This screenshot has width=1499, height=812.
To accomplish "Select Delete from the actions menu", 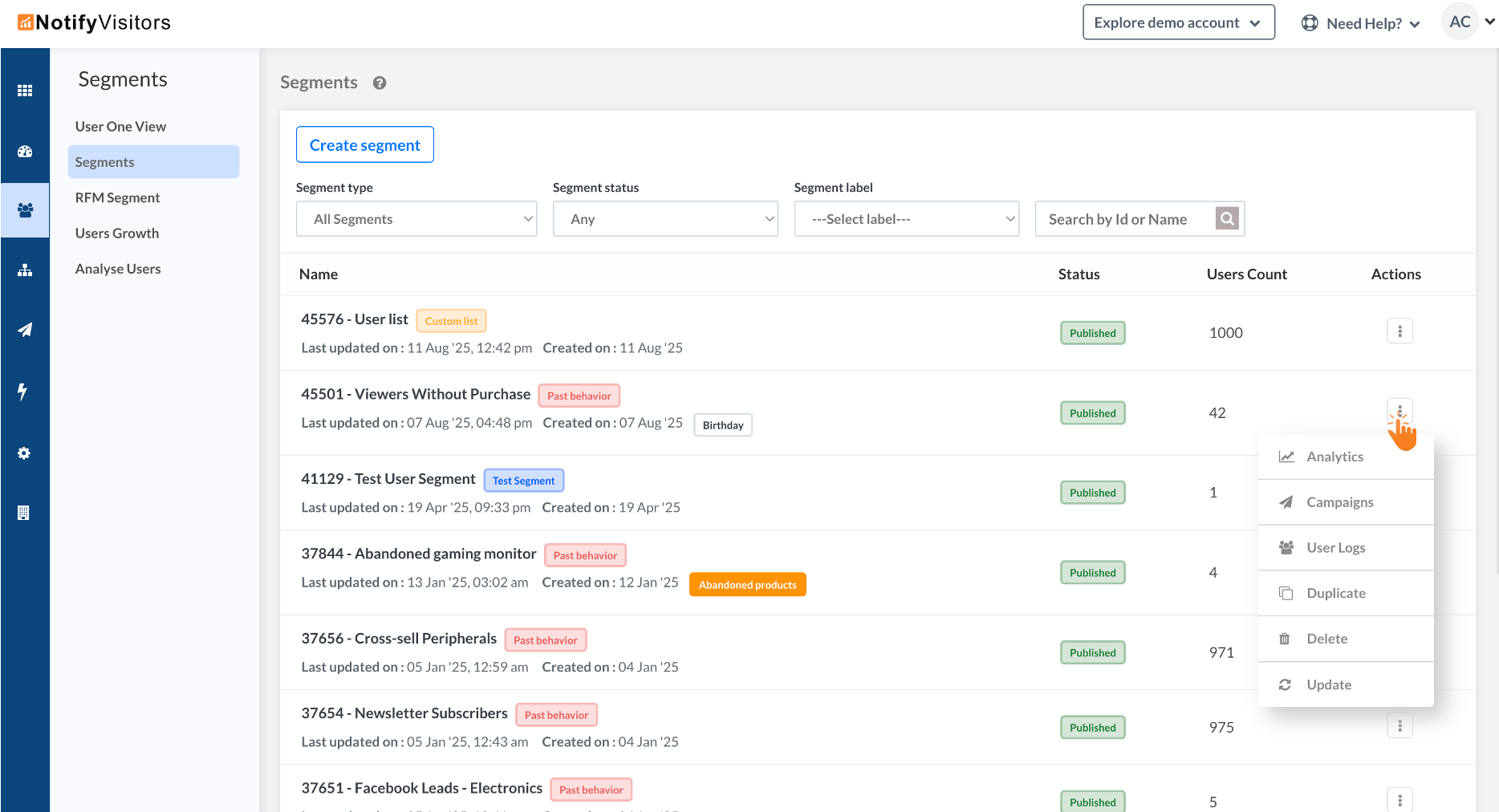I will [x=1326, y=639].
